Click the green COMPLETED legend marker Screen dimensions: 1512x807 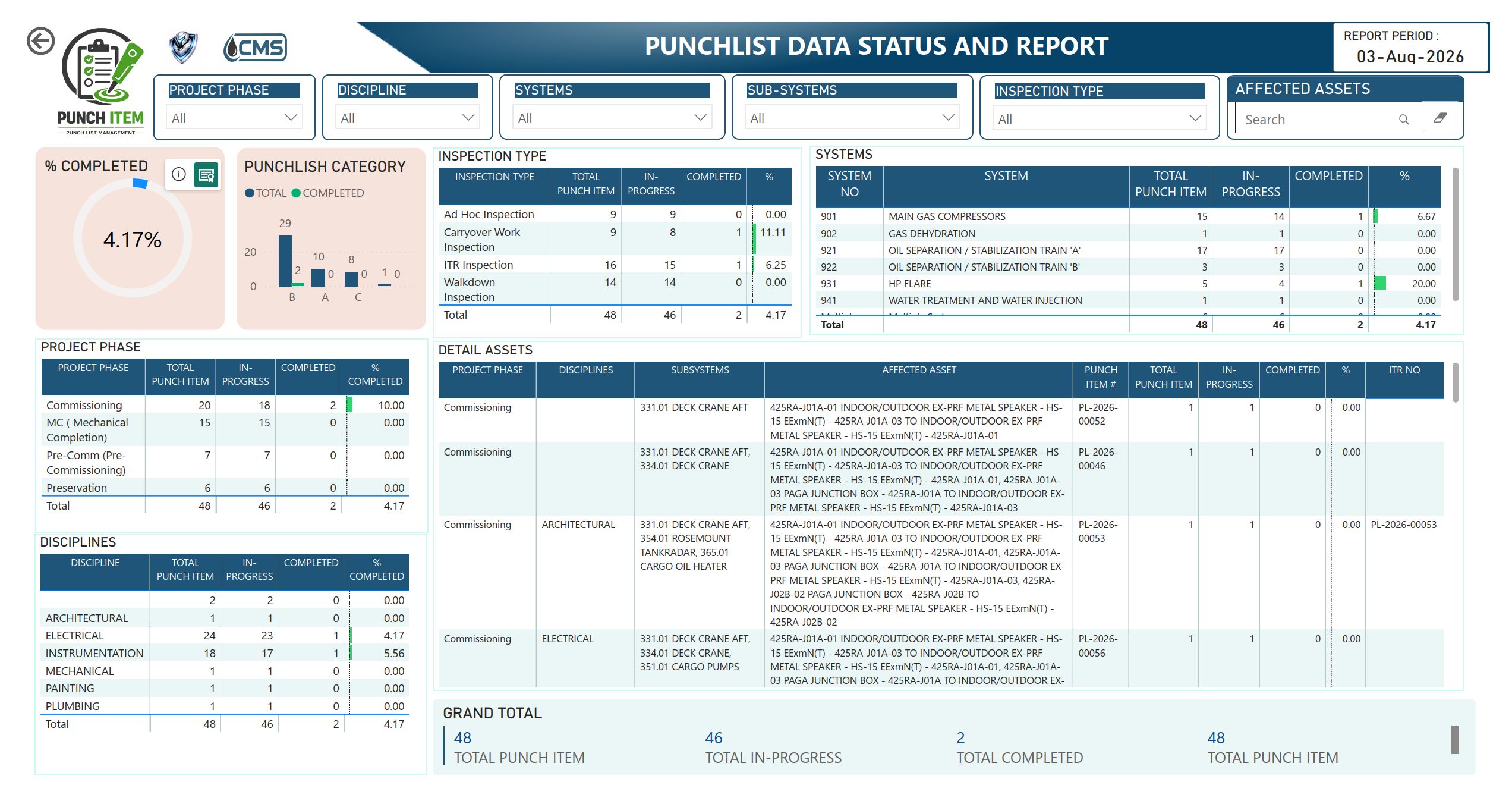point(296,193)
